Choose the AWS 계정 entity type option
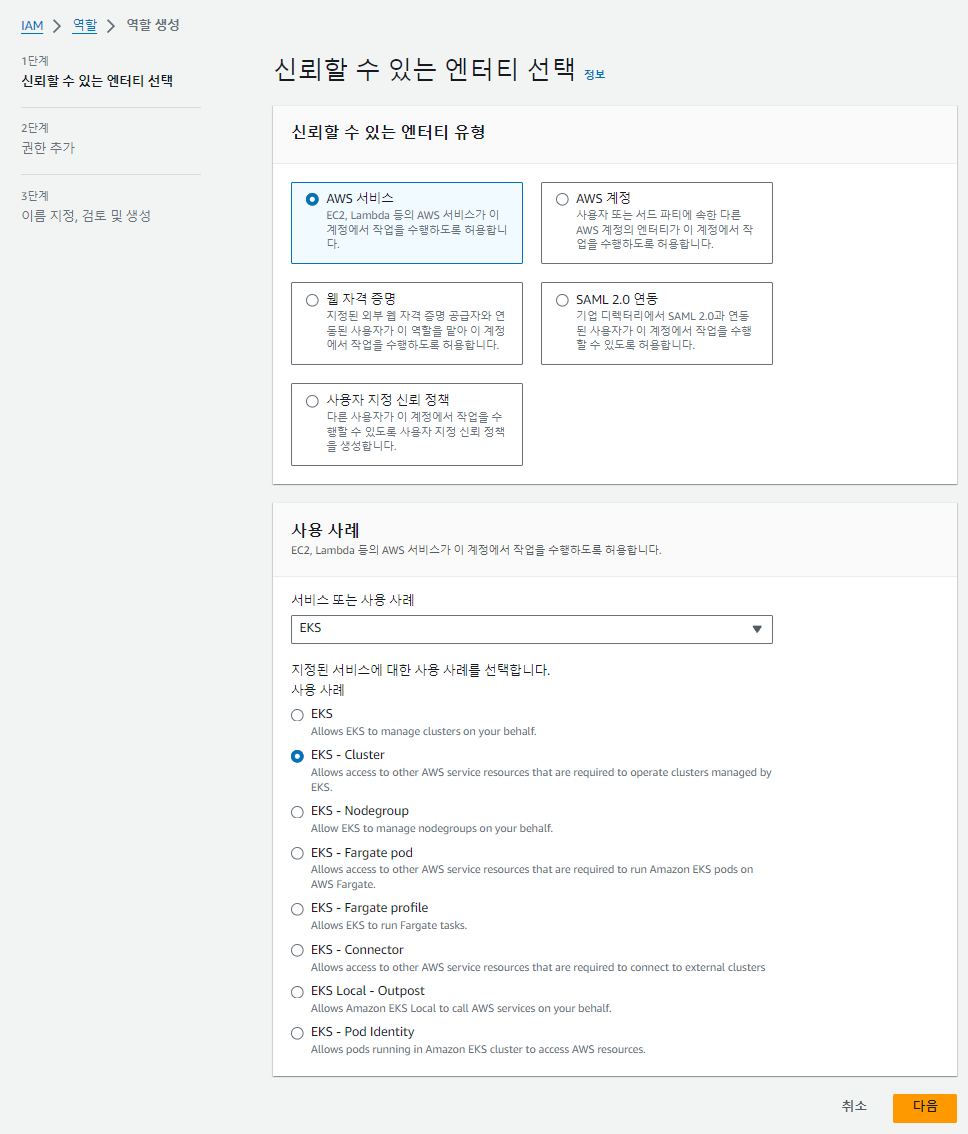Screen dimensions: 968x1134 click(562, 199)
